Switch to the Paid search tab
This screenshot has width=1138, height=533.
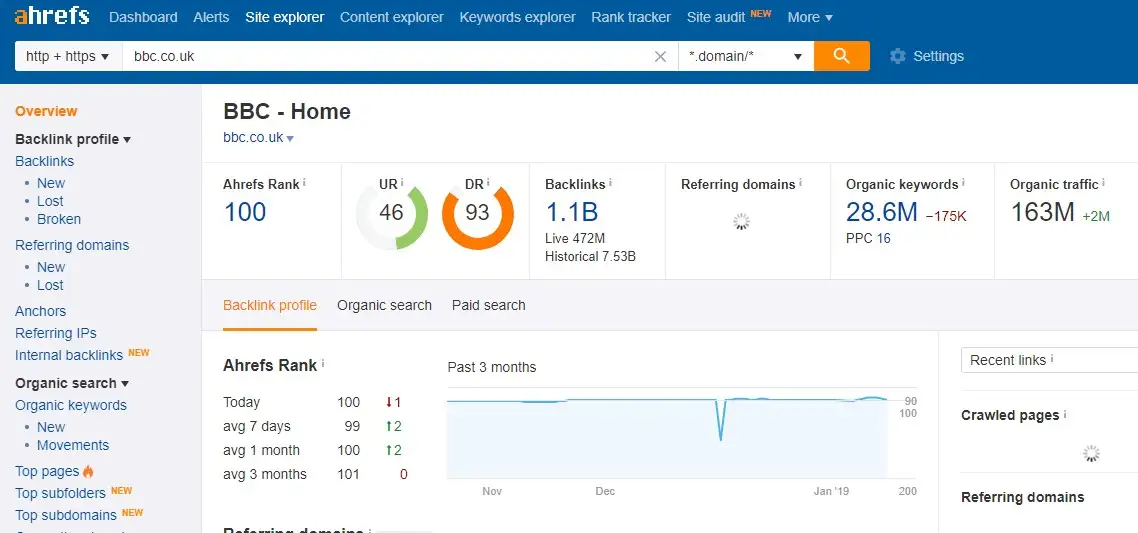pyautogui.click(x=488, y=306)
